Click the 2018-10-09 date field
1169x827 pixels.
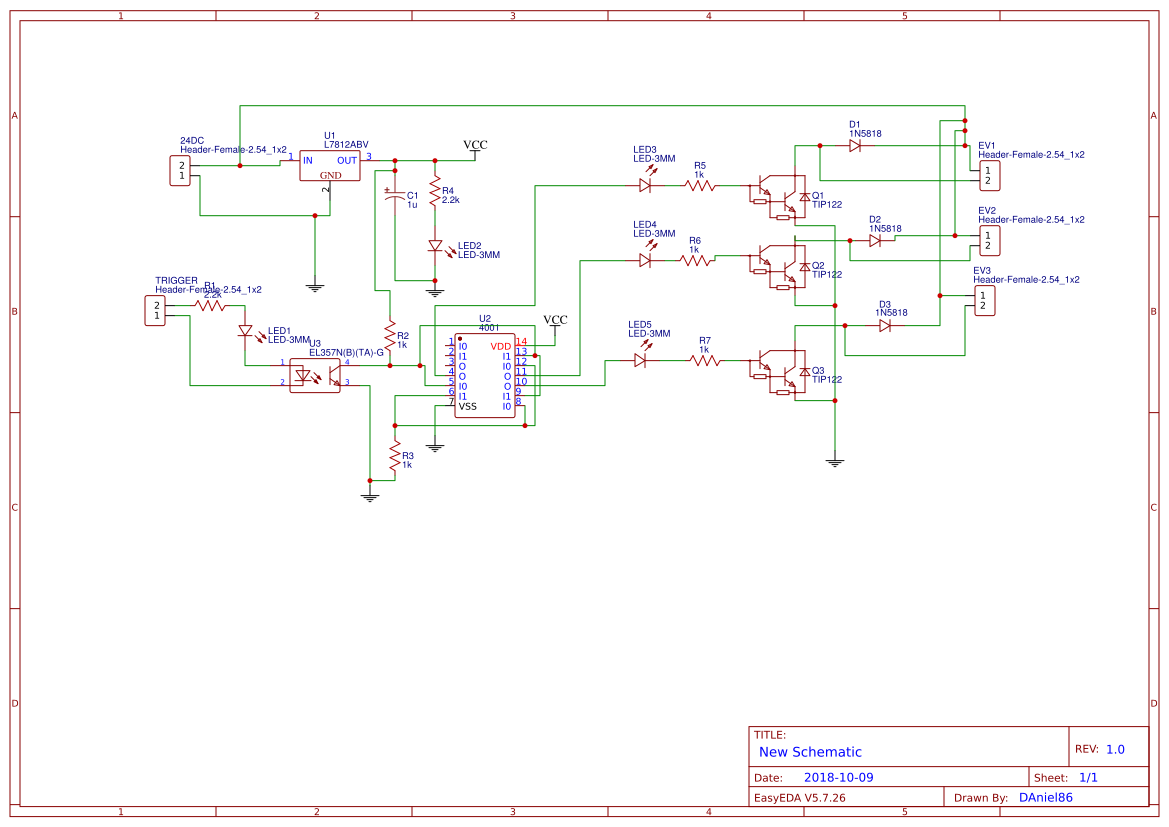coord(838,776)
